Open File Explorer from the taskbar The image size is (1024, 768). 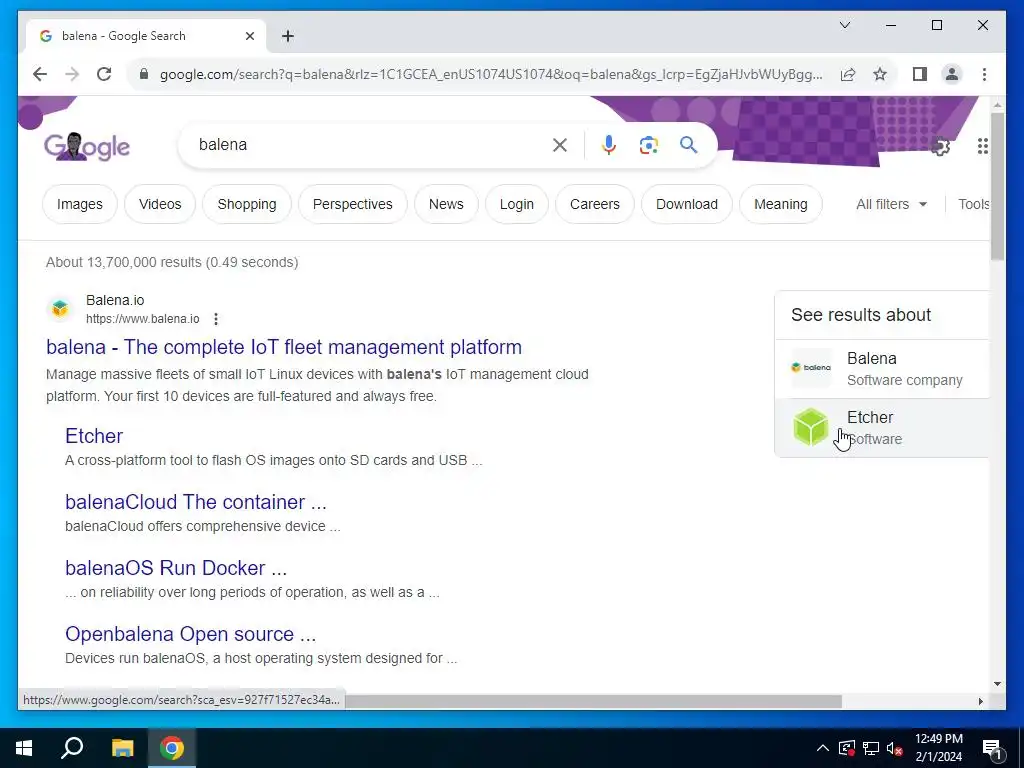pos(122,748)
